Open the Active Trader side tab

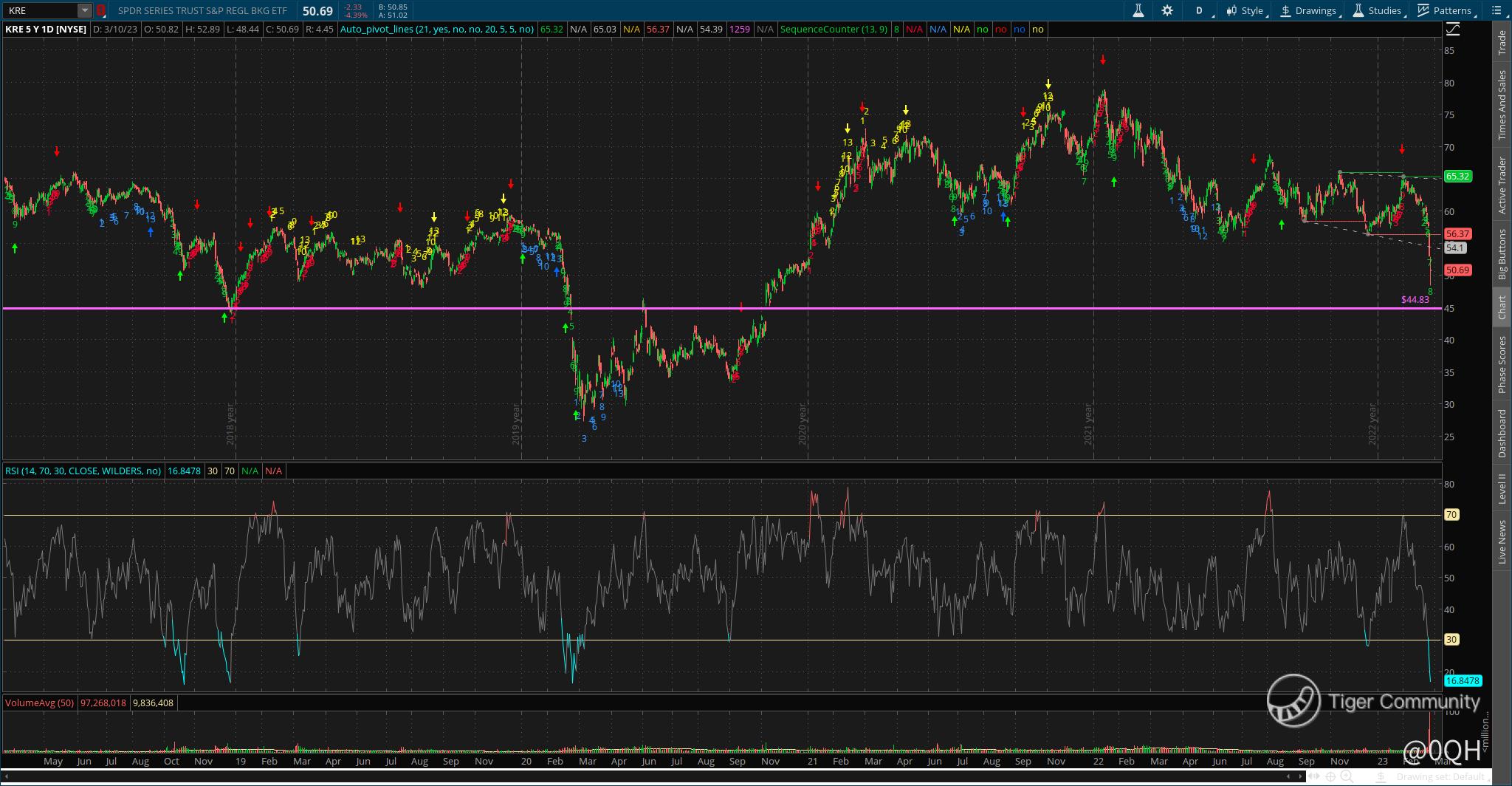1502,185
